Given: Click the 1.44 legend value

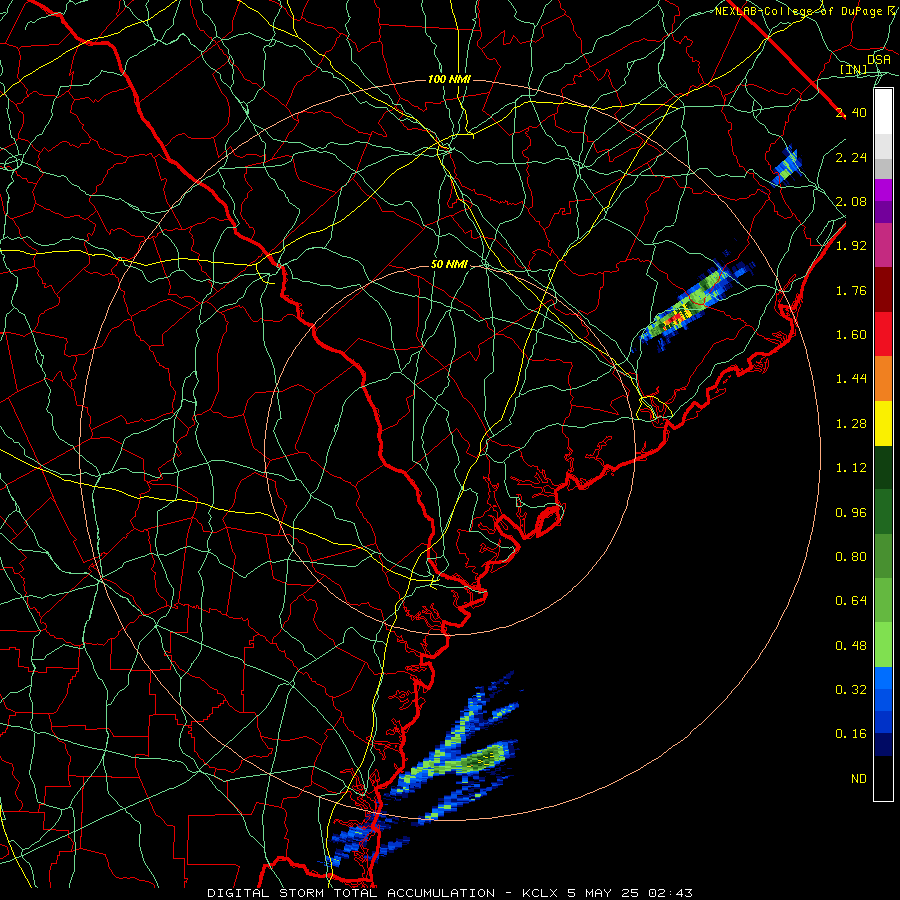Looking at the screenshot, I should pos(851,379).
